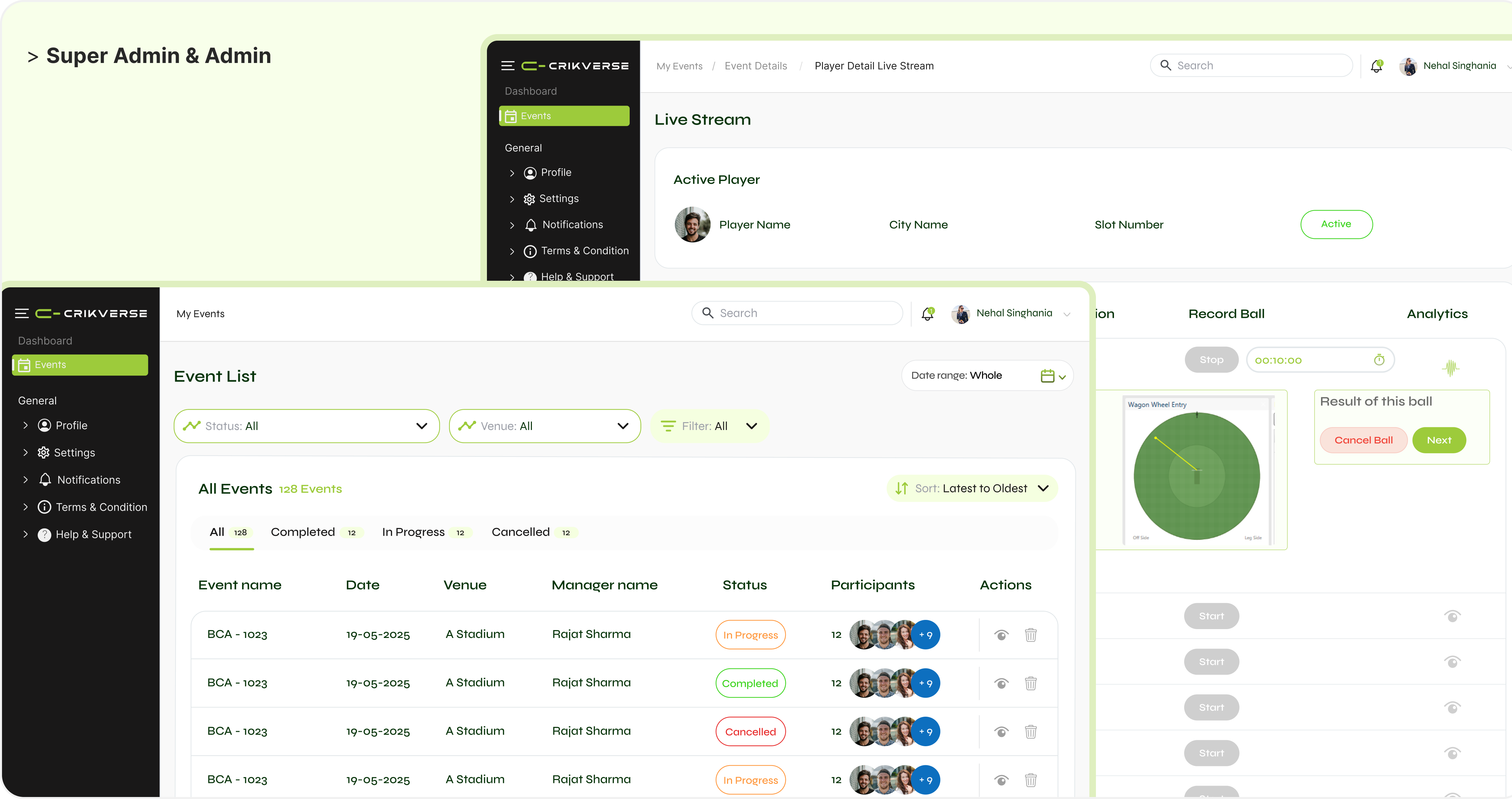The image size is (1512, 799).
Task: Toggle eye icon on Completed event row
Action: [x=1001, y=684]
